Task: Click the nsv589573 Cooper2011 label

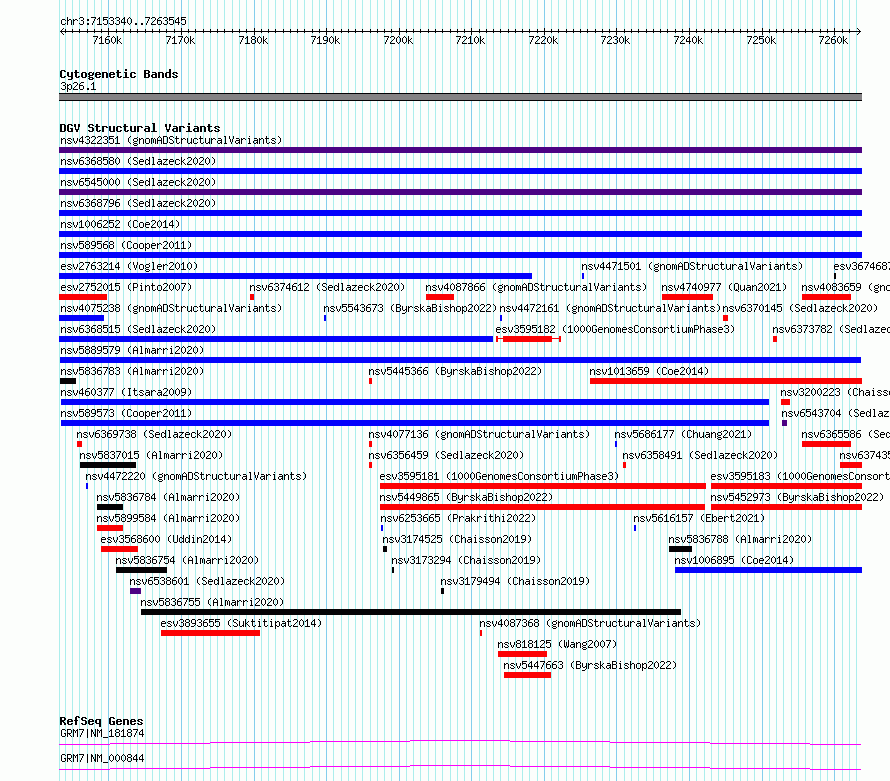Action: click(x=126, y=413)
